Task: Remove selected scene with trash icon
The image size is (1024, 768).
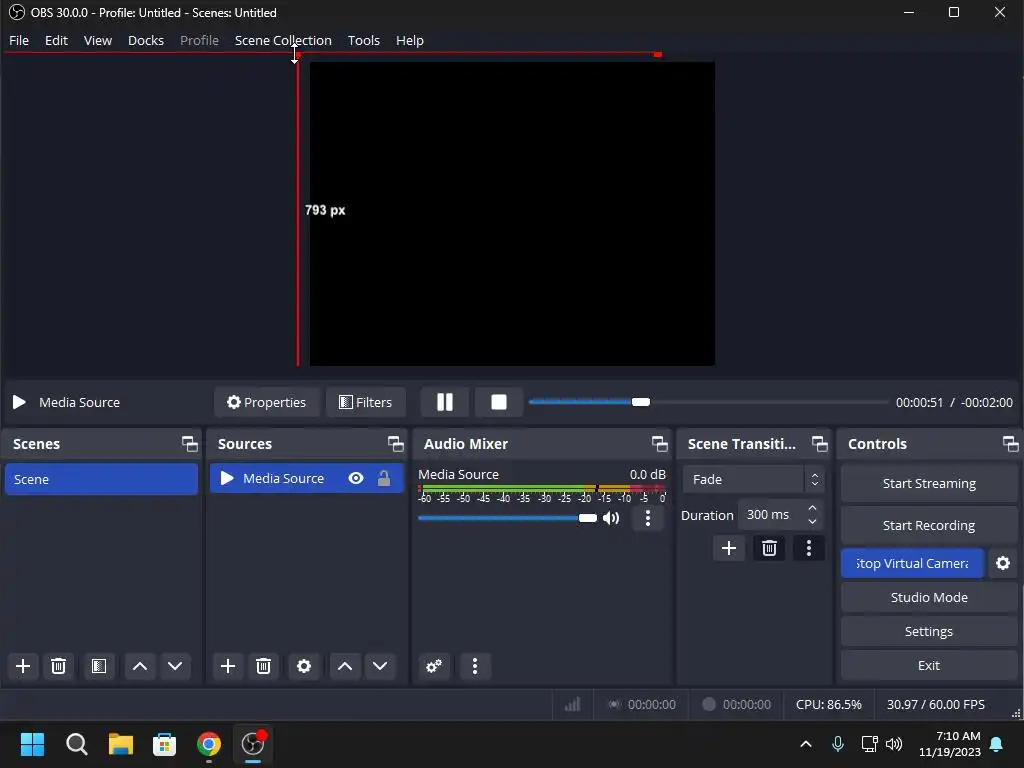Action: click(58, 667)
